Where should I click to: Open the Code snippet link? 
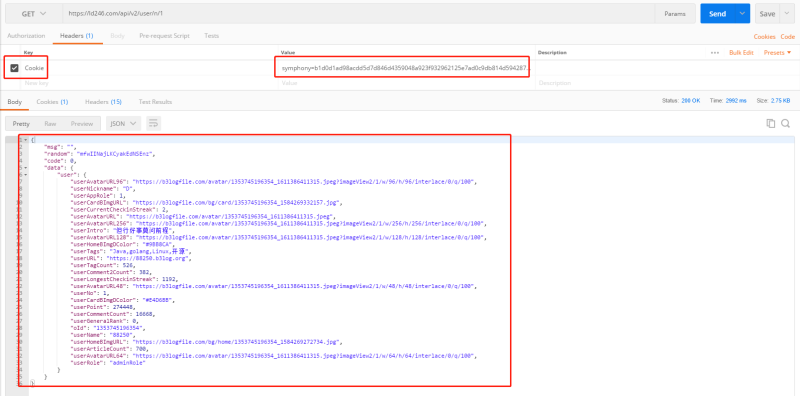[787, 37]
